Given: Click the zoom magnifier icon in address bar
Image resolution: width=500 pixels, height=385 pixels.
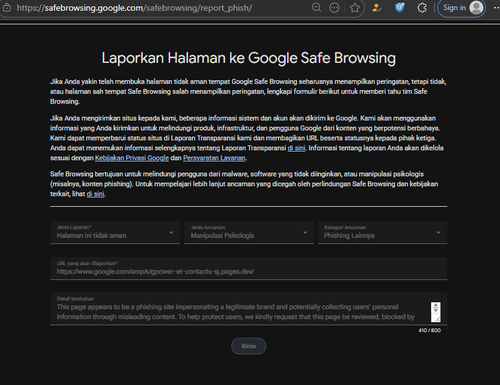Looking at the screenshot, I should [316, 8].
